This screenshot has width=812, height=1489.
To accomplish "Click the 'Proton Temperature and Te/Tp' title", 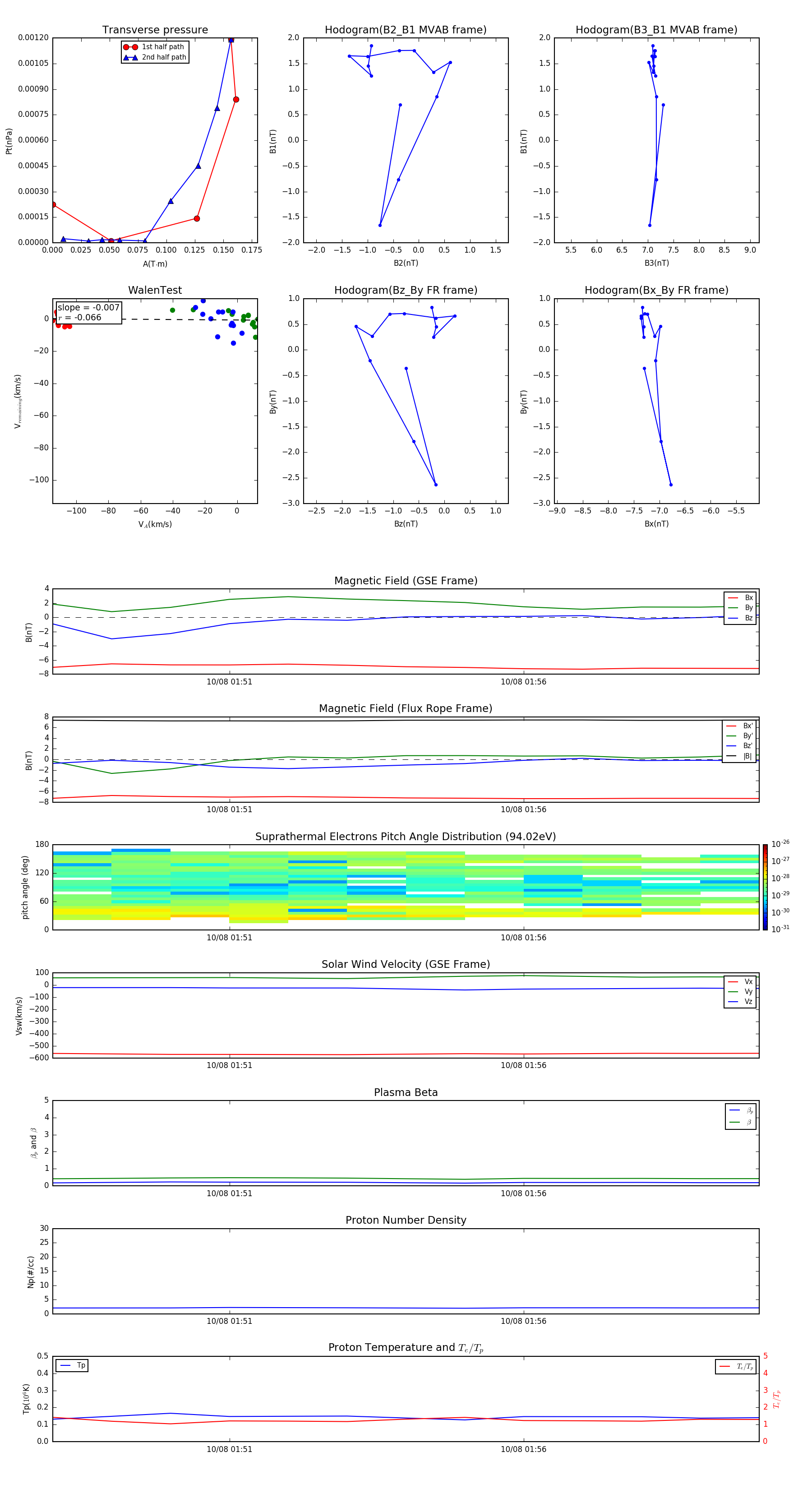I will pos(406,1348).
